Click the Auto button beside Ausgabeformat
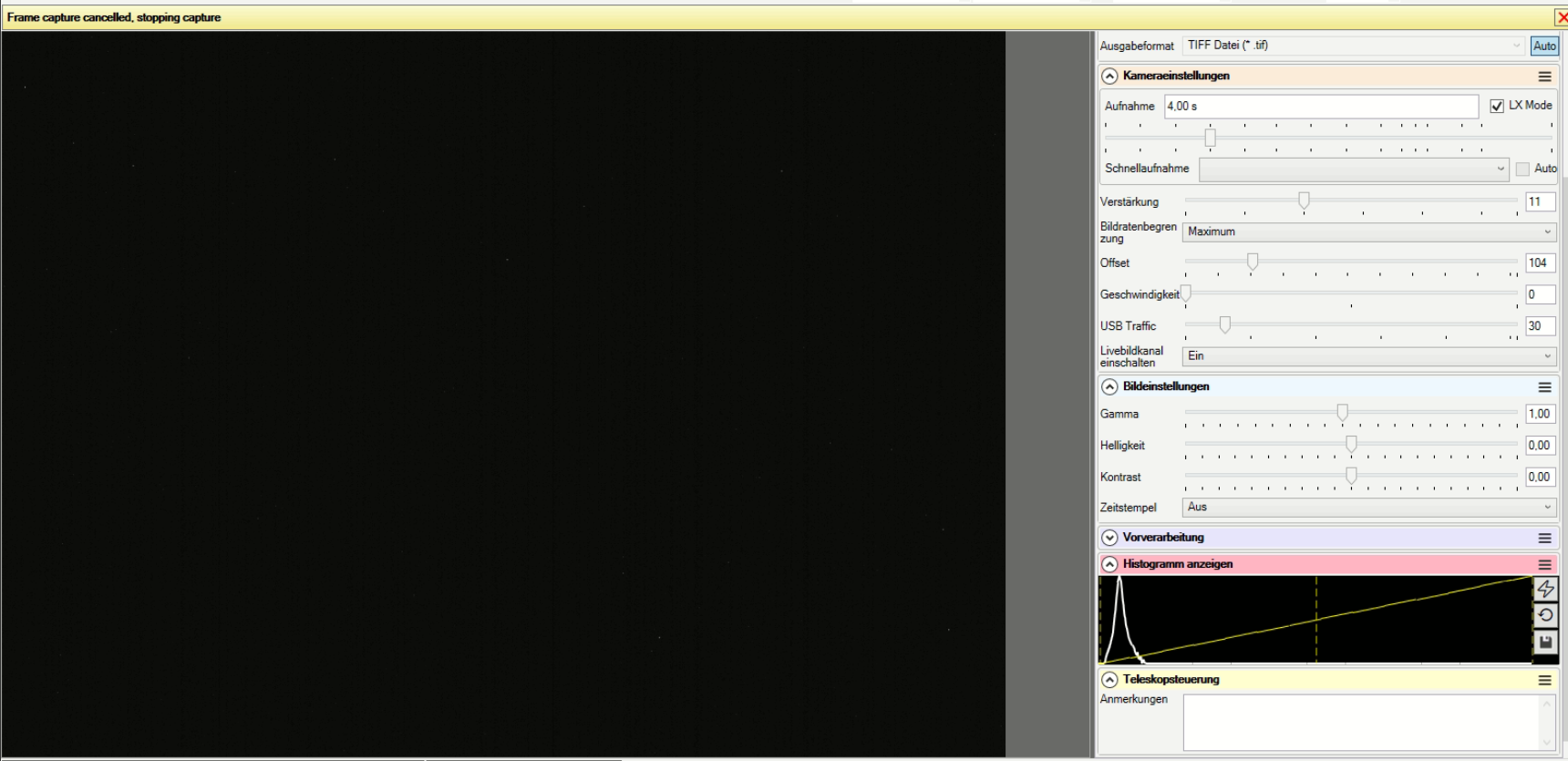Screen dimensions: 1568x761 click(x=1544, y=46)
